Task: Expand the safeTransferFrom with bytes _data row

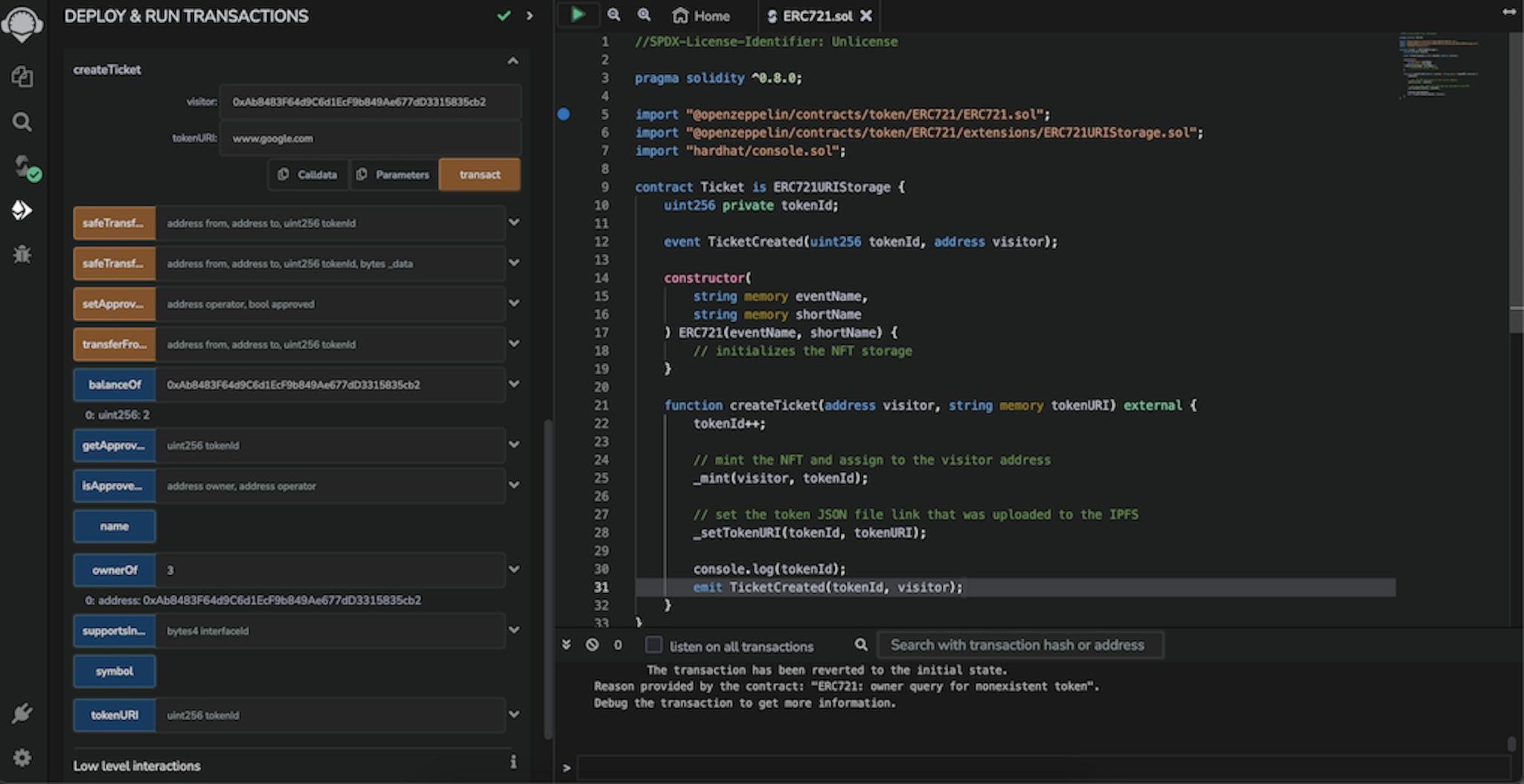Action: point(513,263)
